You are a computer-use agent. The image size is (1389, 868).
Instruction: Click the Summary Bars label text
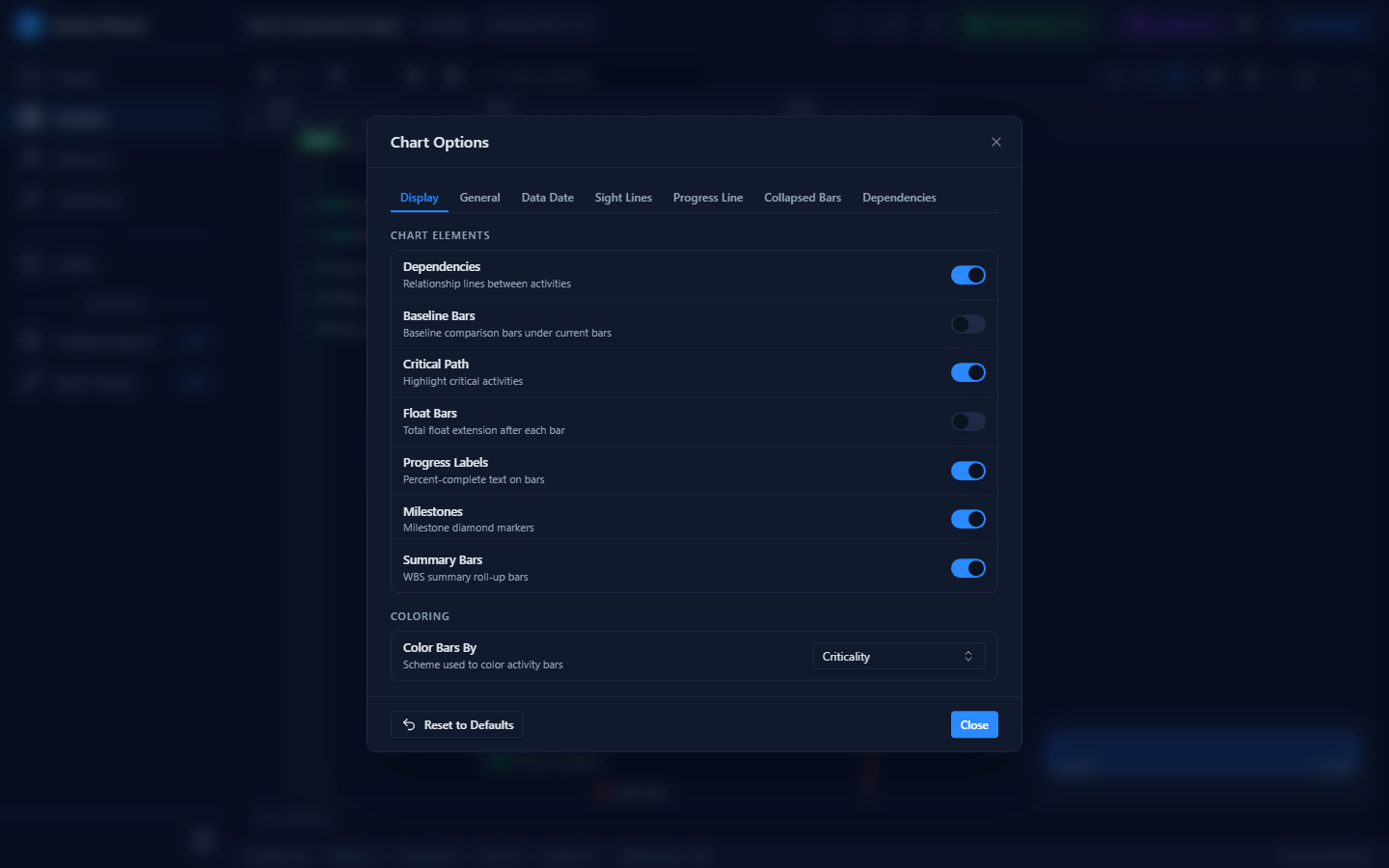pos(443,559)
